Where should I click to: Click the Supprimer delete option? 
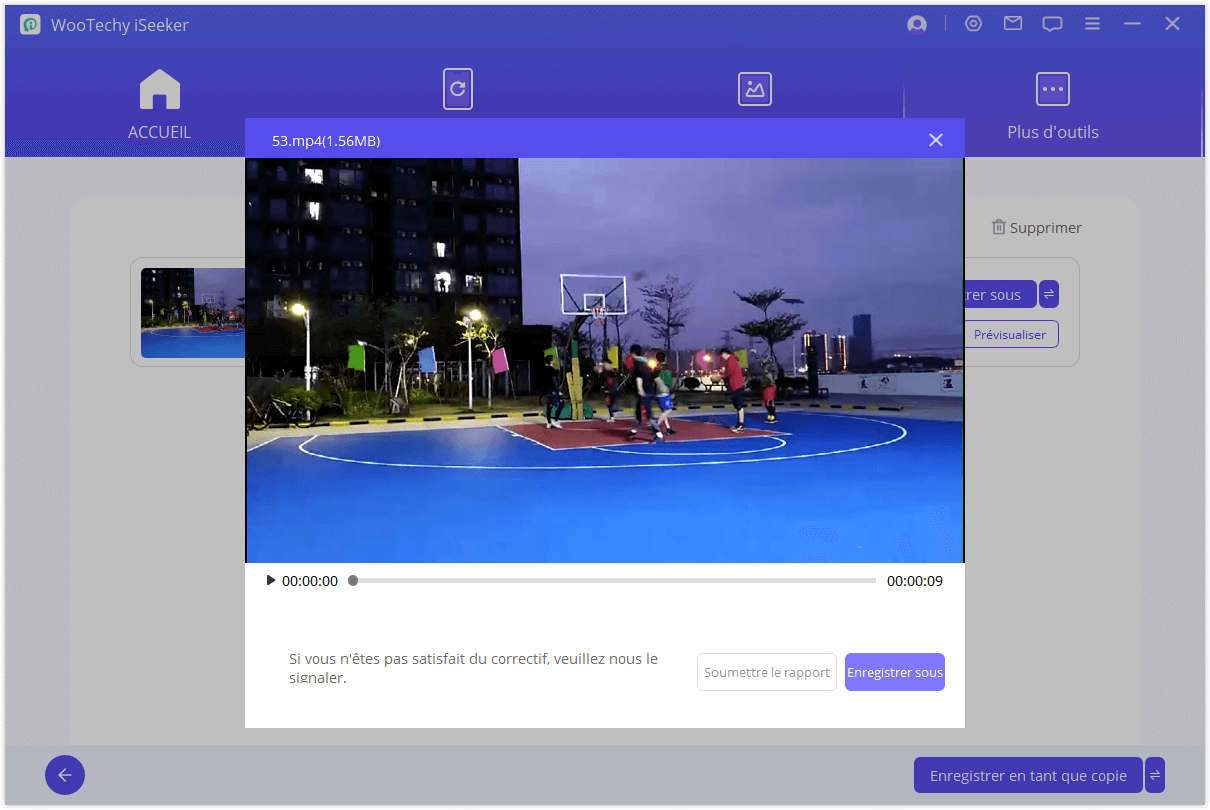tap(1036, 228)
